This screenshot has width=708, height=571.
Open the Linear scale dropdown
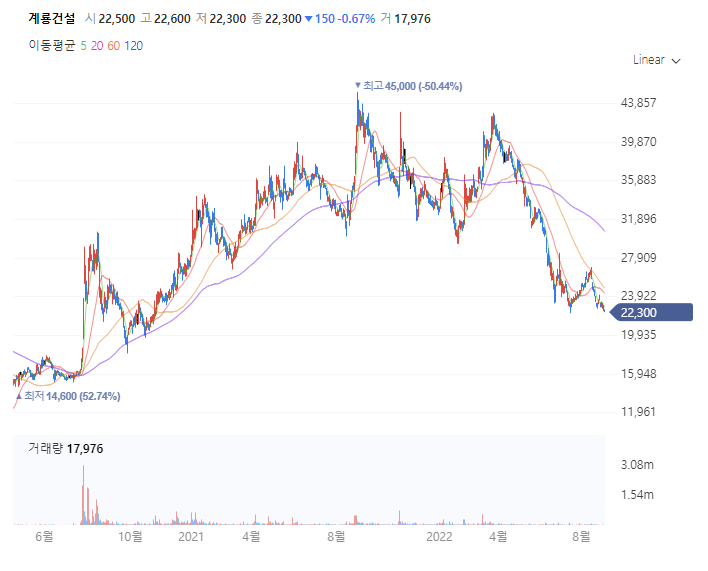657,60
